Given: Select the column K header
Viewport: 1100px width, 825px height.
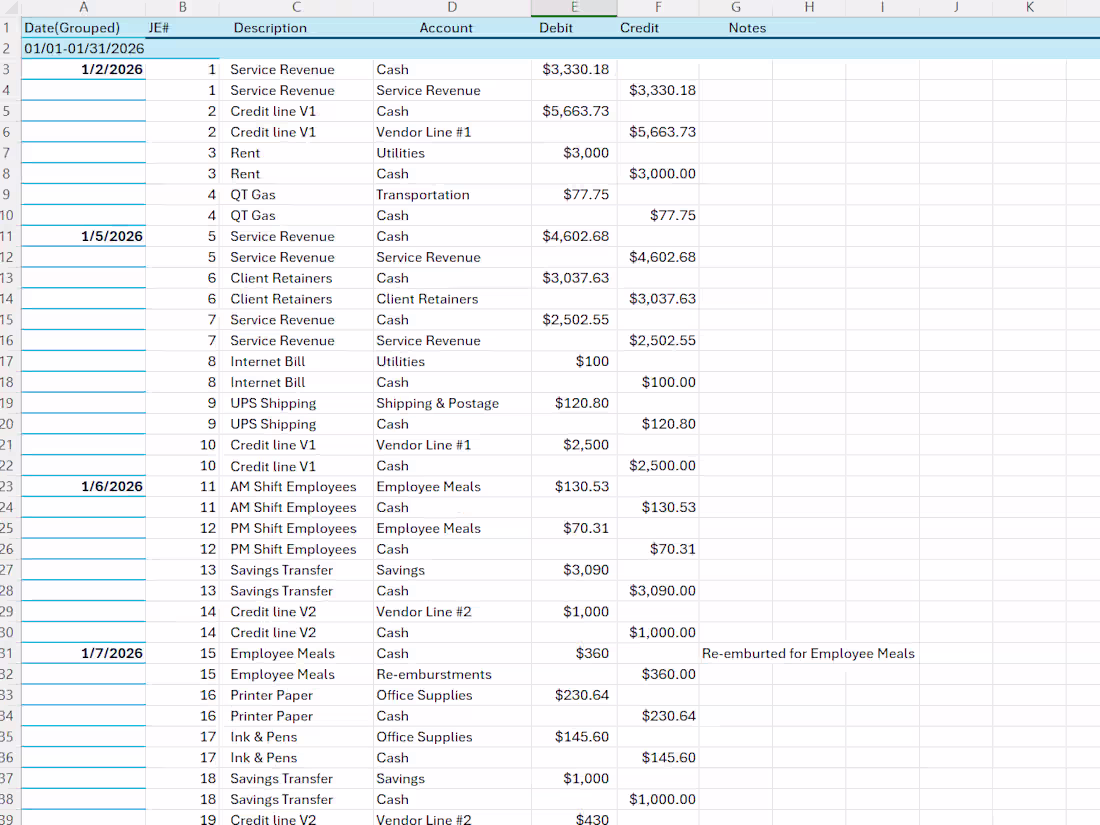Looking at the screenshot, I should click(x=1029, y=8).
